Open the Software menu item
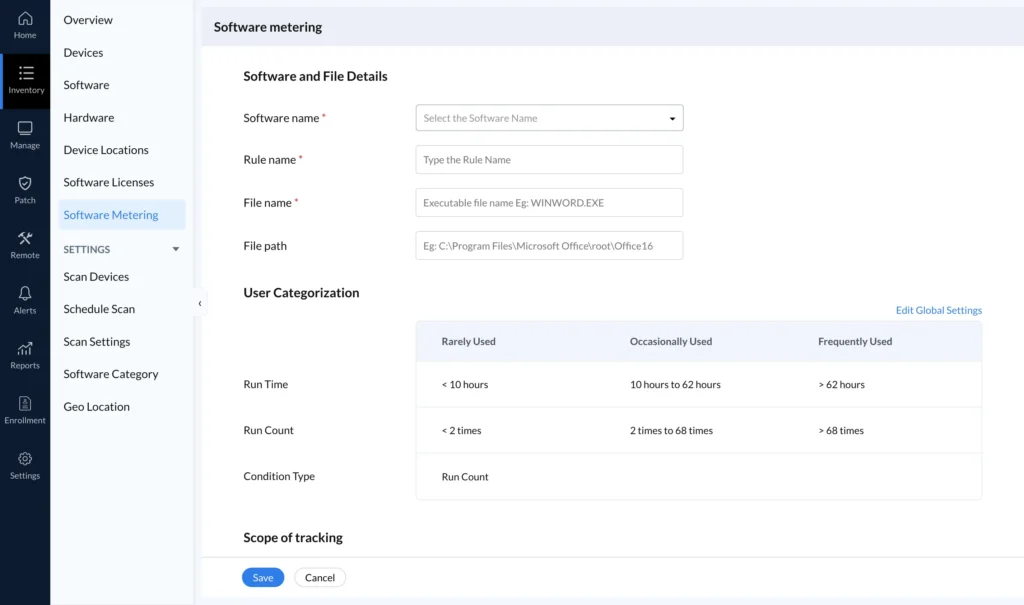 point(86,85)
